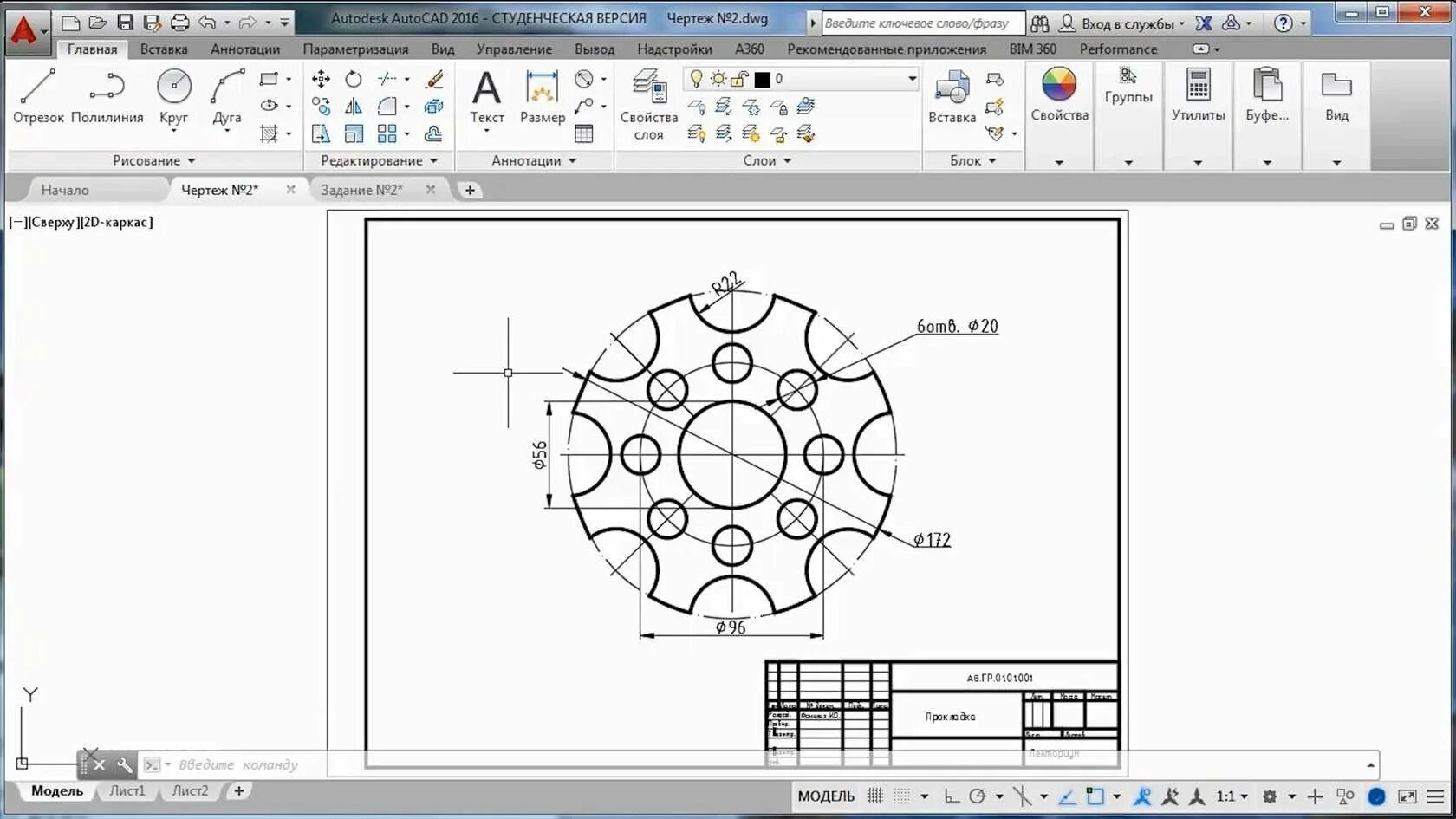The image size is (1456, 819).
Task: Select the Mirror tool in Редактирование
Action: (353, 107)
